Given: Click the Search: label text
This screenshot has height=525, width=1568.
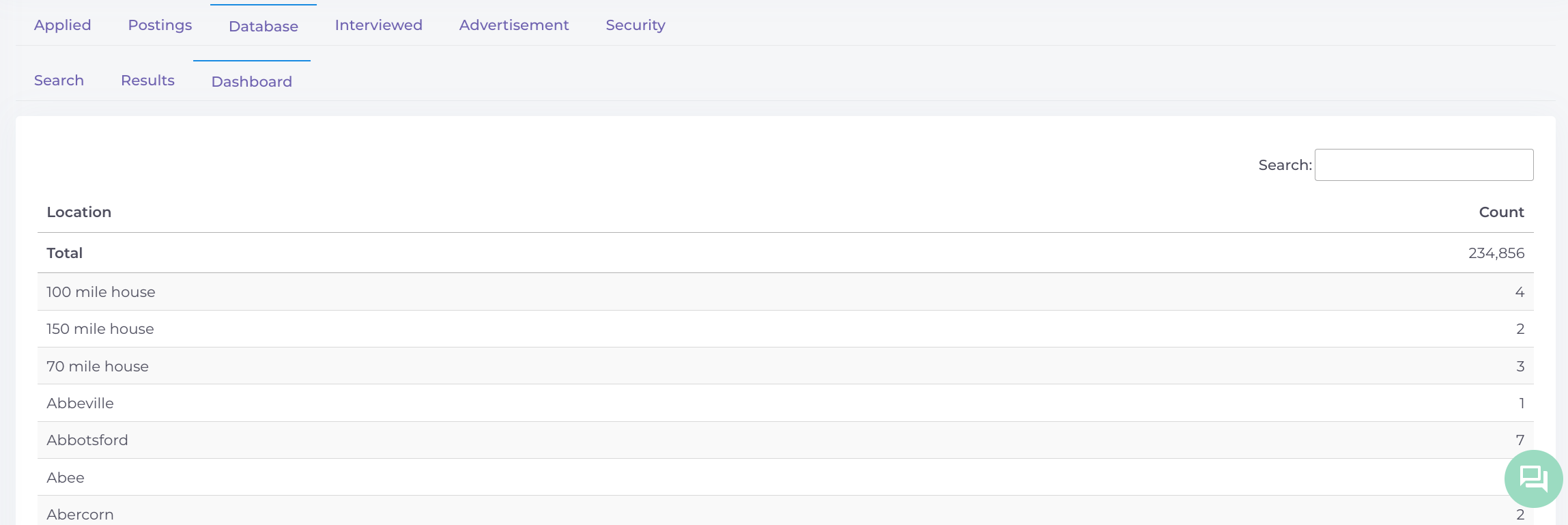Looking at the screenshot, I should [x=1285, y=165].
